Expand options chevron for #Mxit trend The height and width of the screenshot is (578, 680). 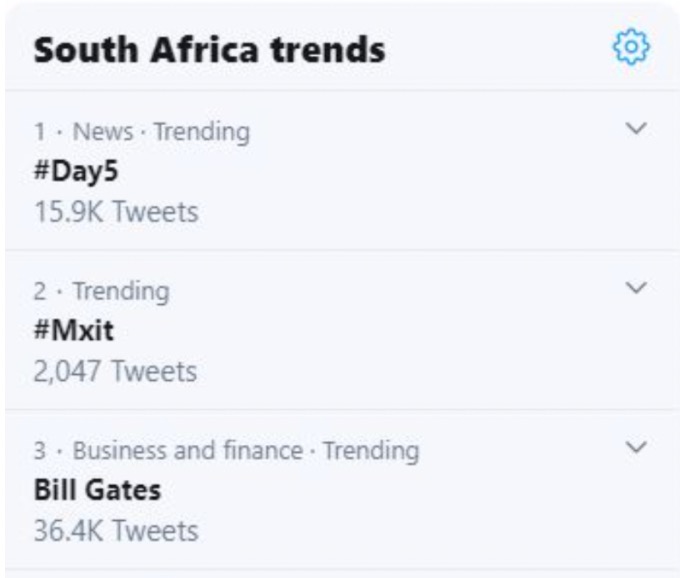[636, 287]
